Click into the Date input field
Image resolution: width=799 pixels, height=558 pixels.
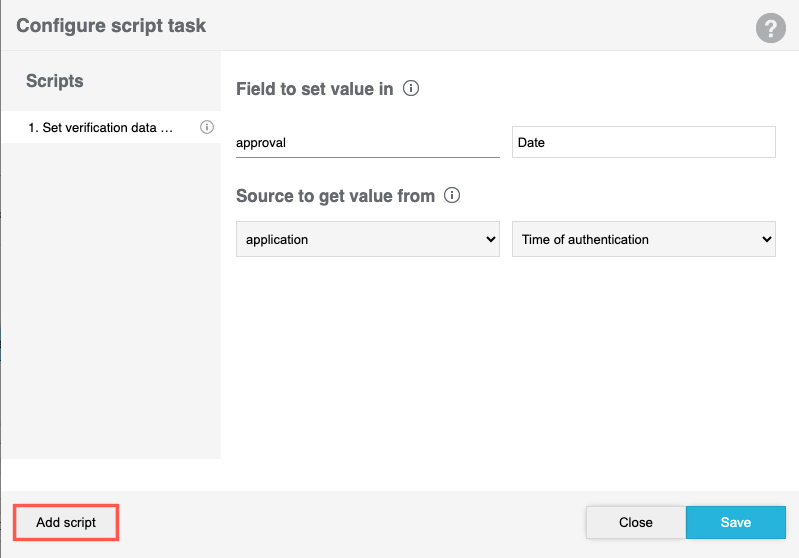(x=643, y=142)
